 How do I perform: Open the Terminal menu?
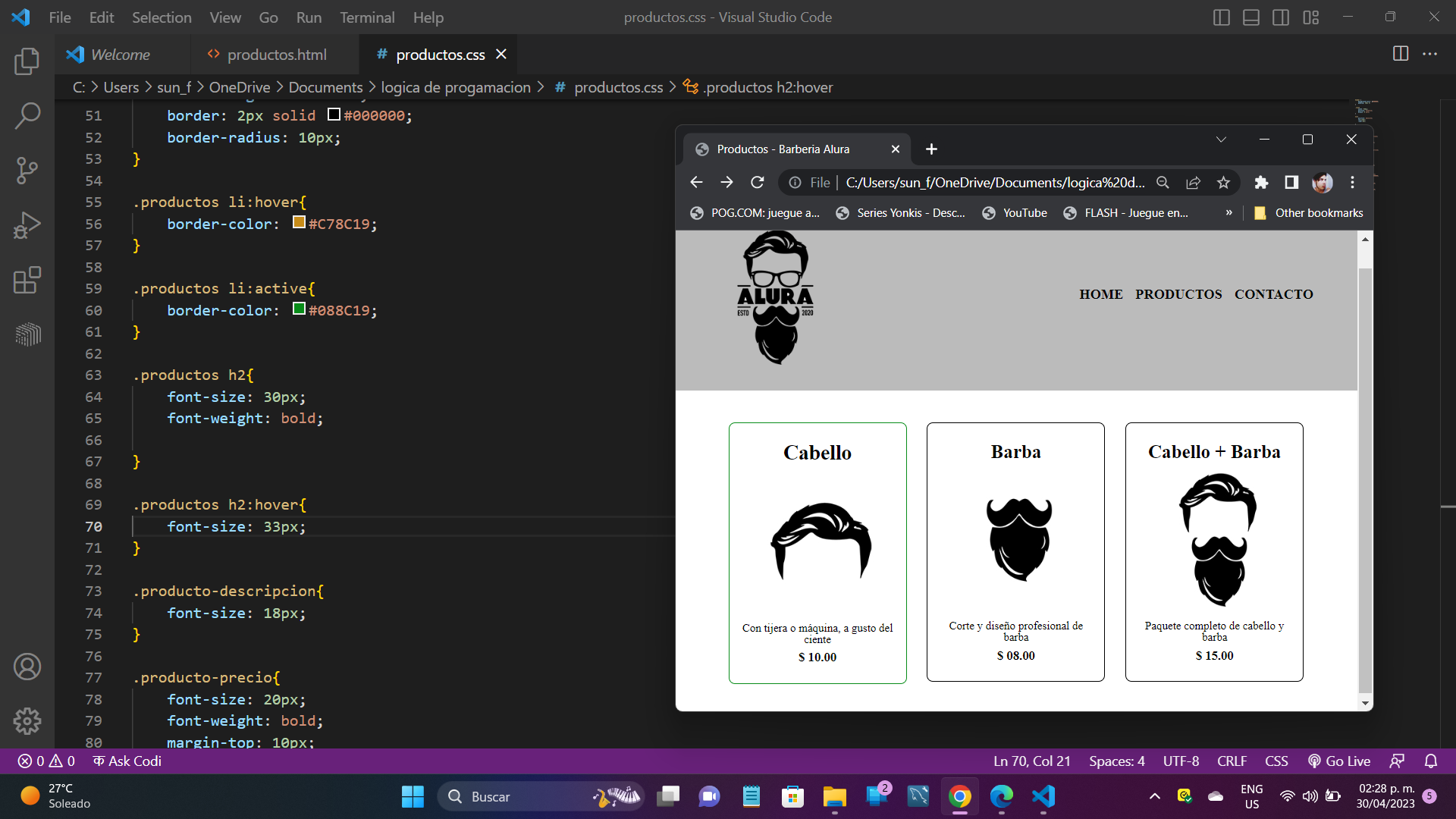coord(365,17)
